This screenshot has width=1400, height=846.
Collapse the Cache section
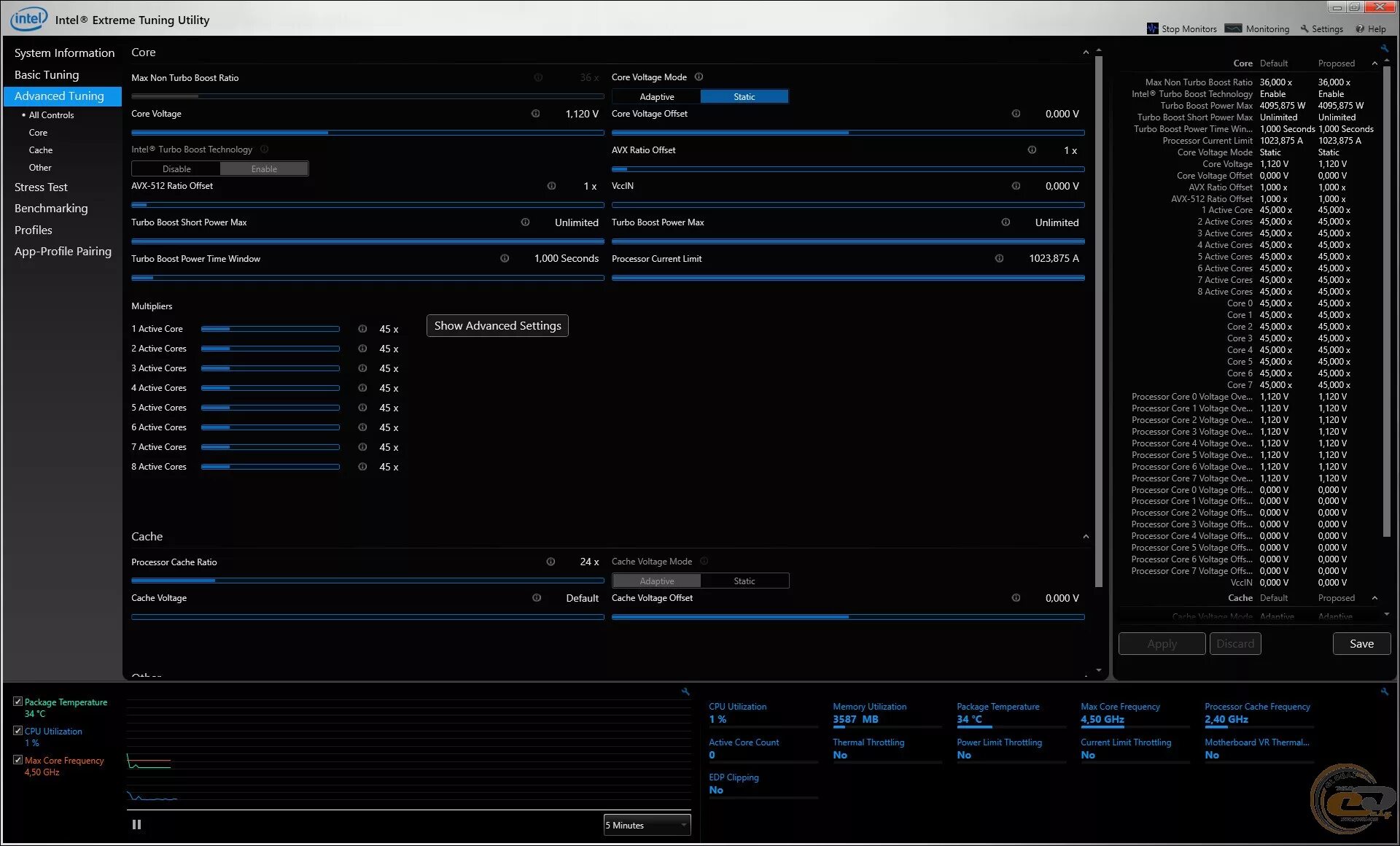pyautogui.click(x=1086, y=537)
